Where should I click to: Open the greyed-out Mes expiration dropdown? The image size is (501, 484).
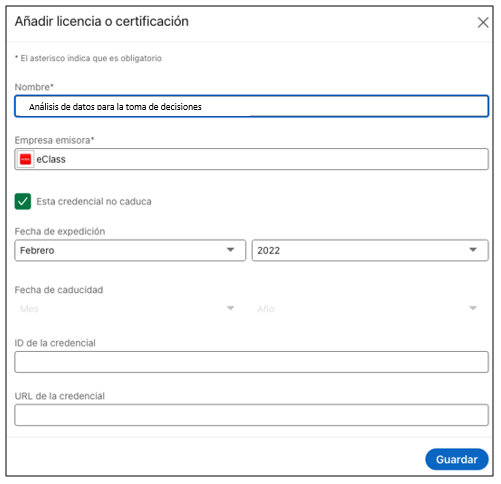[130, 309]
